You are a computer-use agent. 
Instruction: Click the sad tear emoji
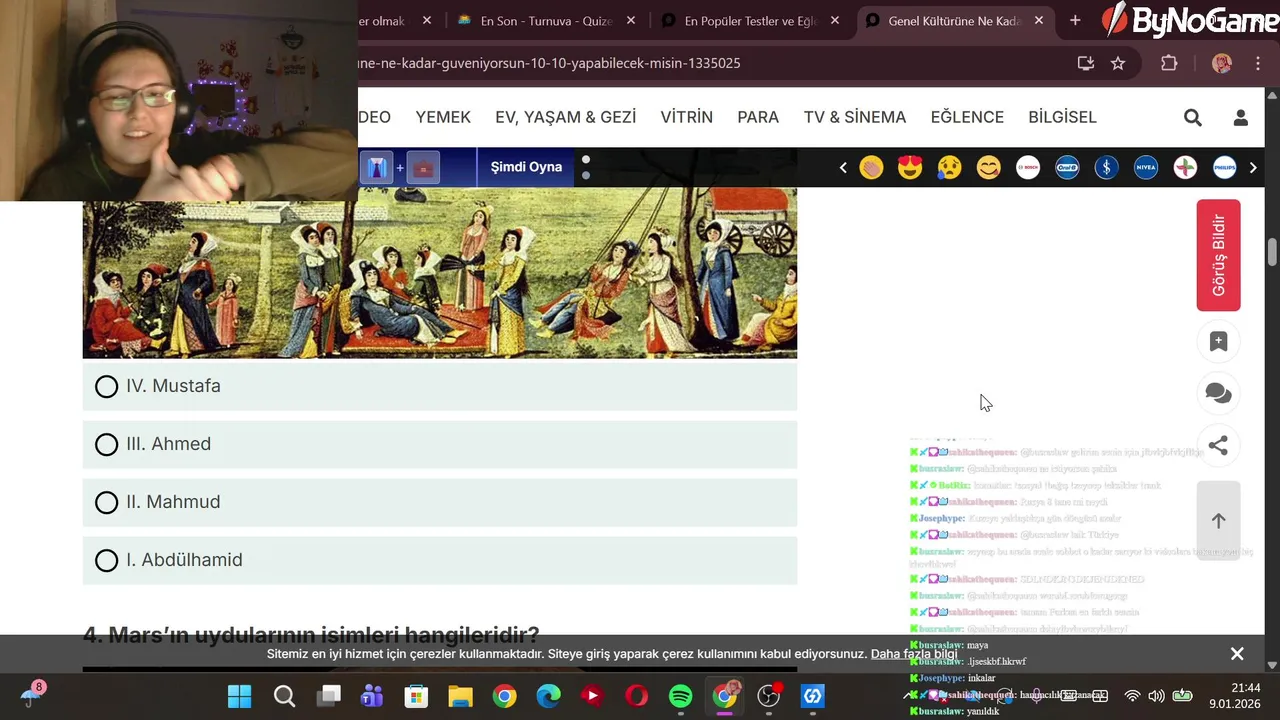click(949, 167)
